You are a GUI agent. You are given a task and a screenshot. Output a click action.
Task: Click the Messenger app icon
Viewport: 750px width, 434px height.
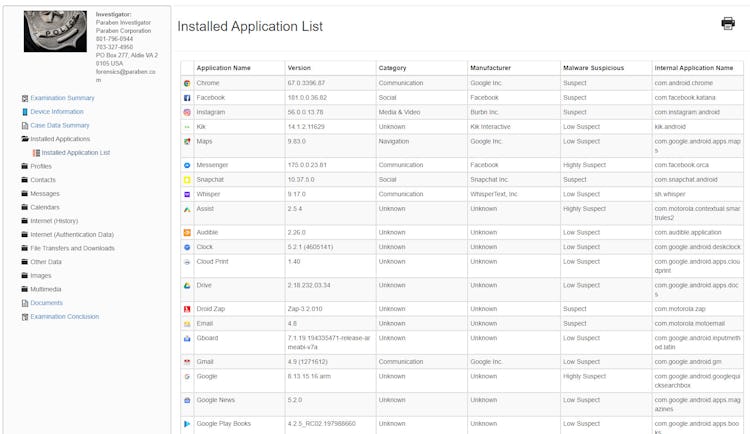(x=187, y=165)
